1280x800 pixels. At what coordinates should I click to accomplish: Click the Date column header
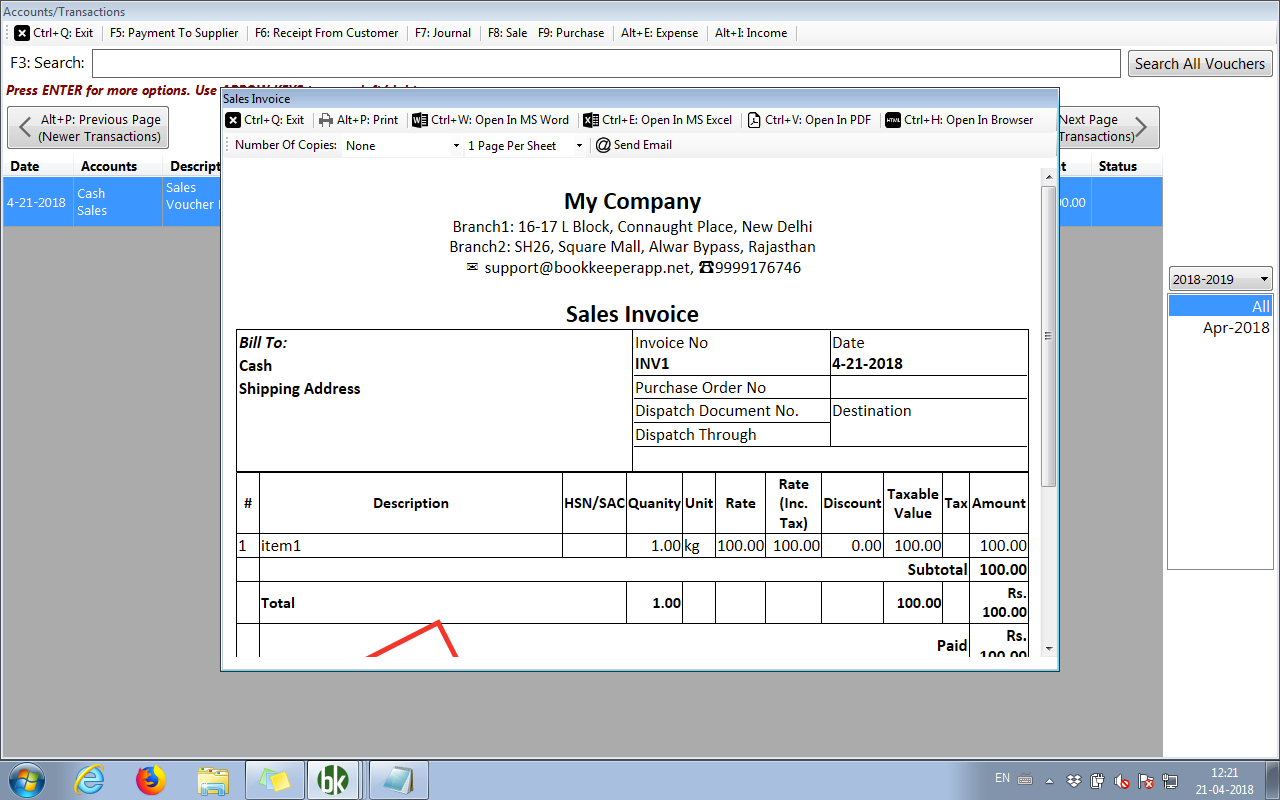(x=38, y=166)
